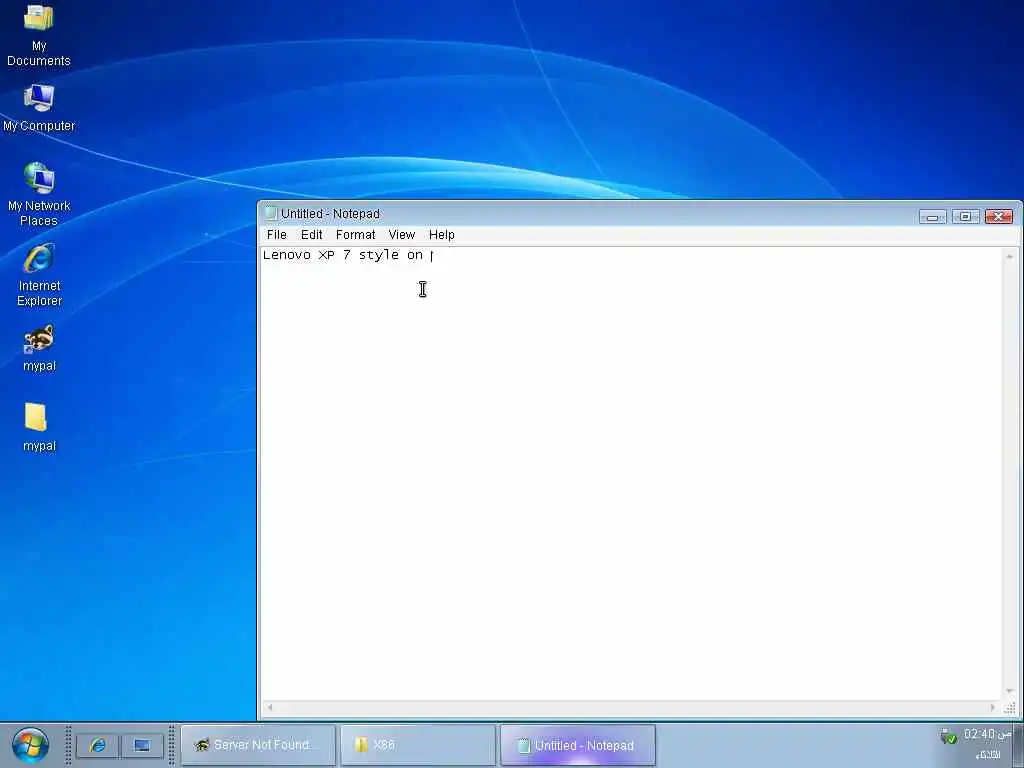The height and width of the screenshot is (768, 1024).
Task: Maximize the Notepad window
Action: tap(965, 216)
